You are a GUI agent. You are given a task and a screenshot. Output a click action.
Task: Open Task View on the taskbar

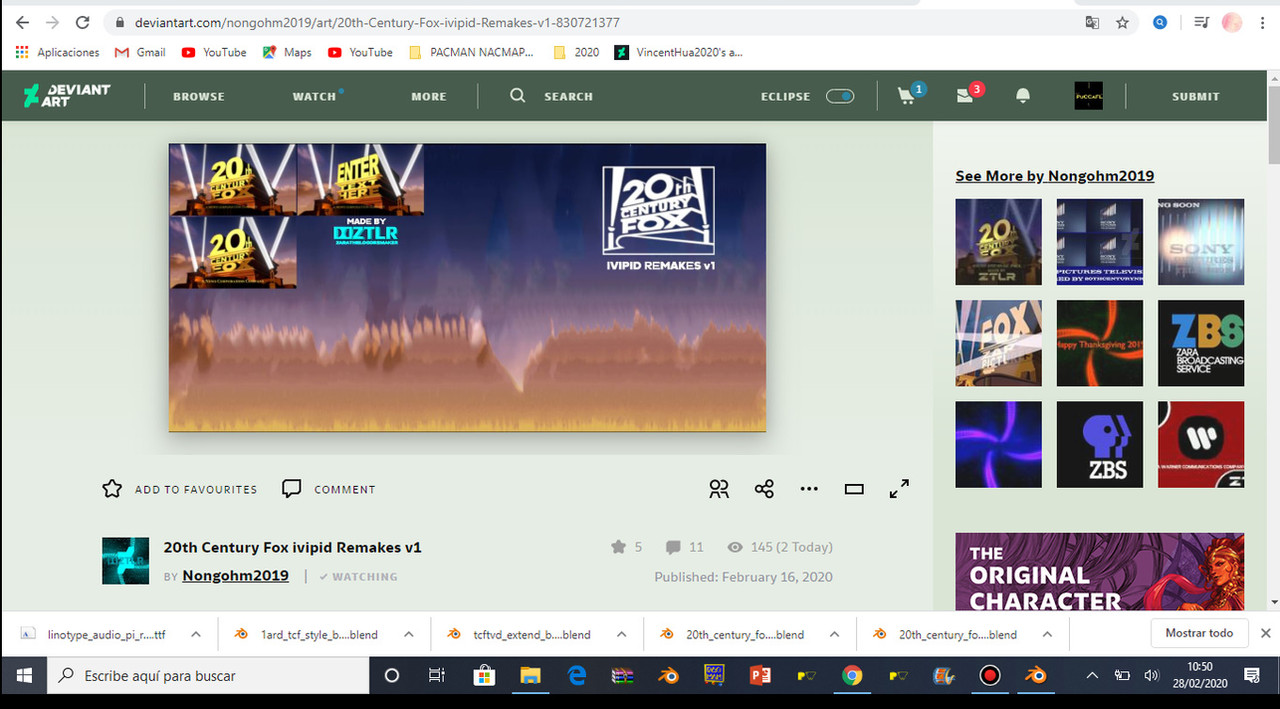(437, 676)
